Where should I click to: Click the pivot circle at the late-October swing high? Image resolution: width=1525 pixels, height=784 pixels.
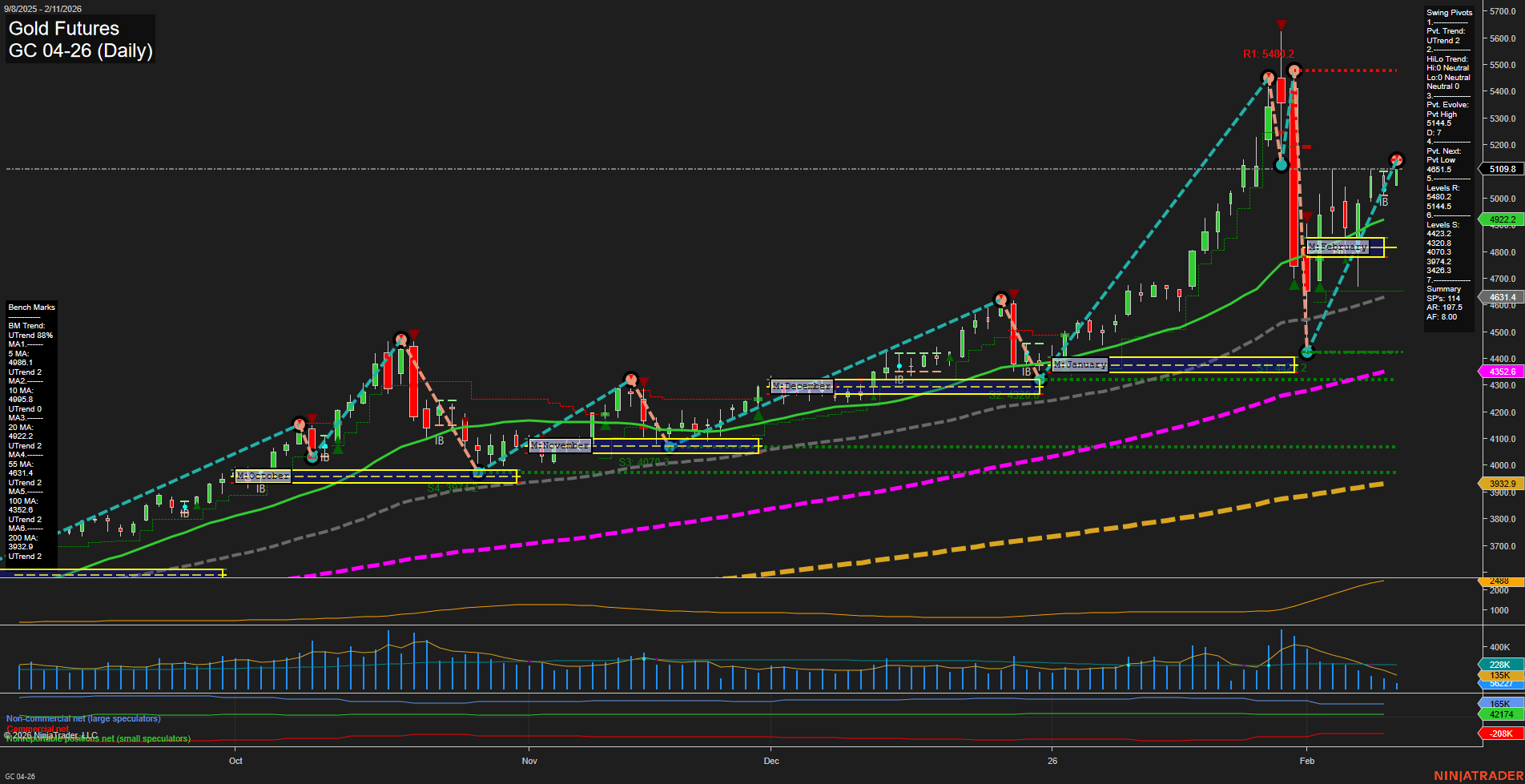click(x=400, y=340)
